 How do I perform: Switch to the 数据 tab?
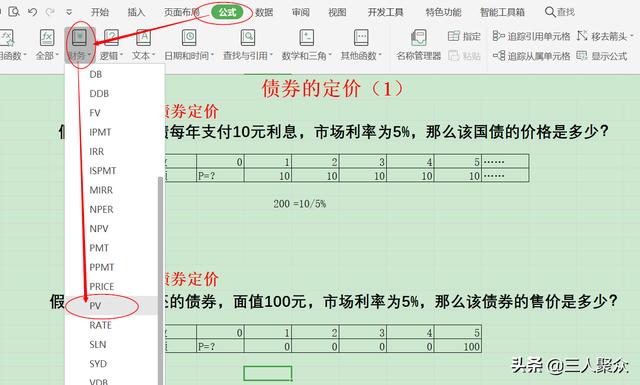coord(264,12)
